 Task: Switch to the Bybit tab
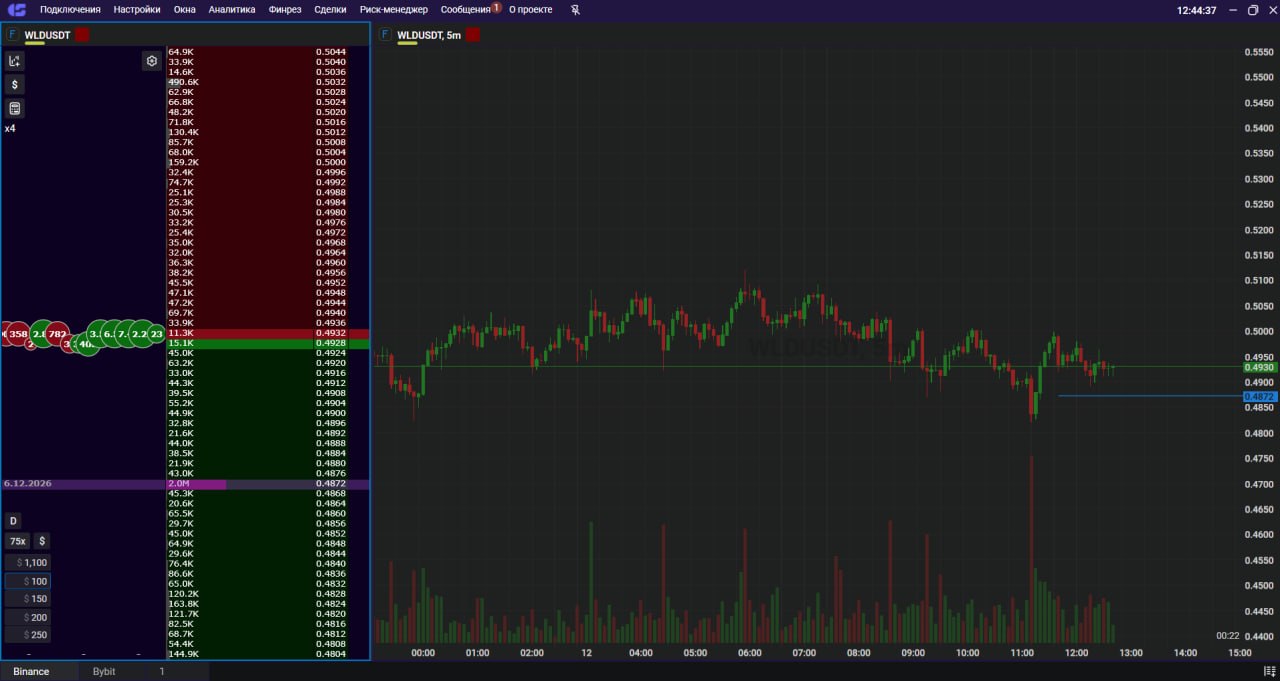pos(104,671)
